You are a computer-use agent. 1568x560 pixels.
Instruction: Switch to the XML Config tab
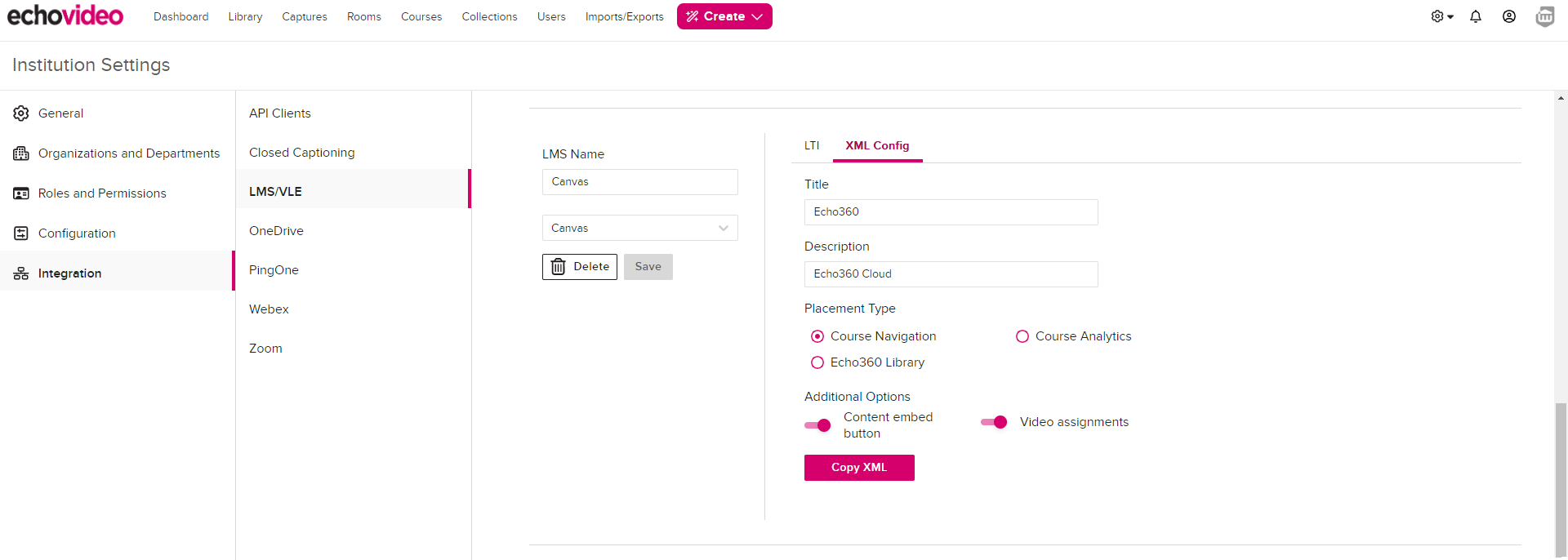(x=877, y=145)
